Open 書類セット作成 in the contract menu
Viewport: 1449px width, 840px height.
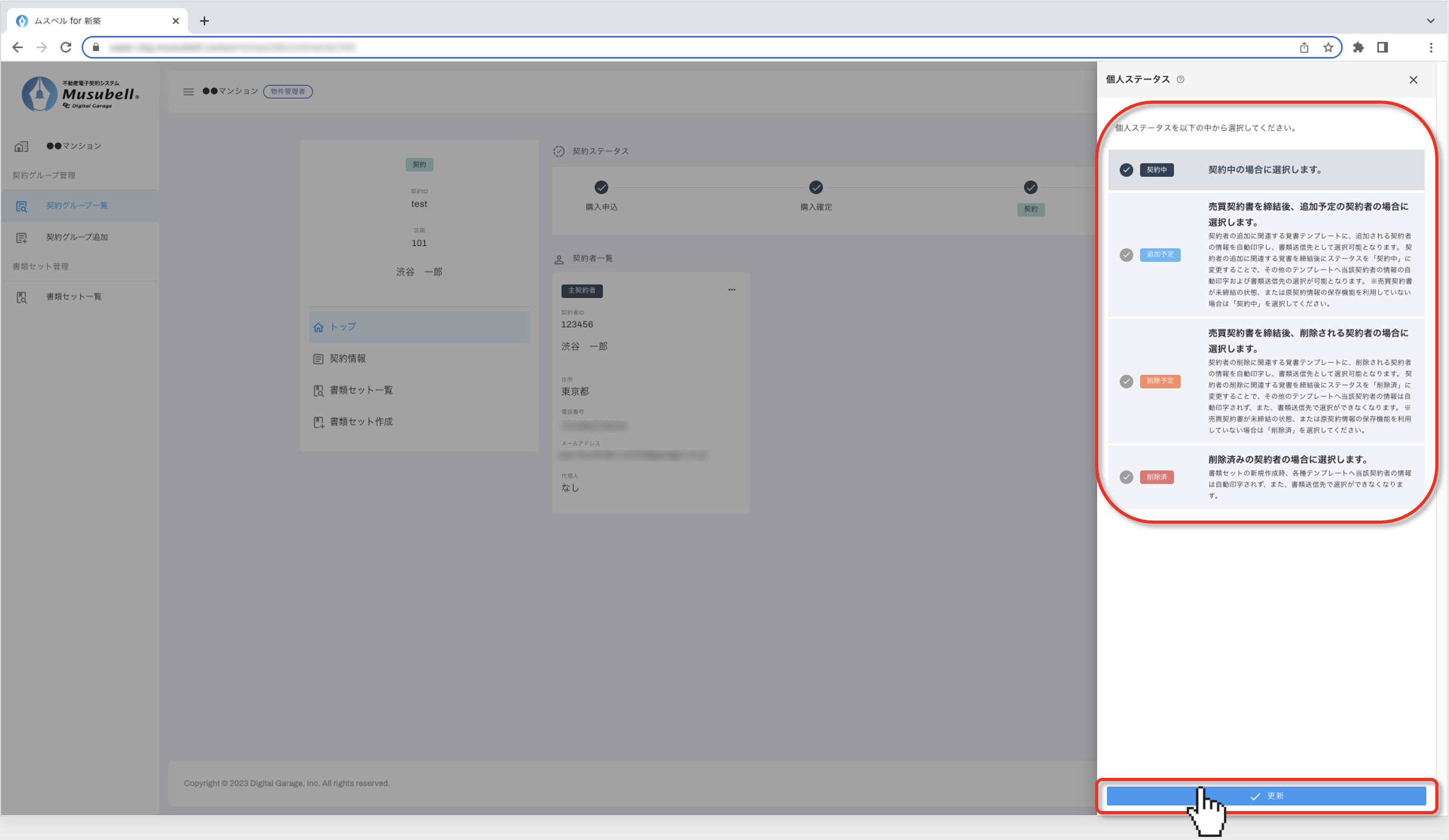pyautogui.click(x=361, y=422)
